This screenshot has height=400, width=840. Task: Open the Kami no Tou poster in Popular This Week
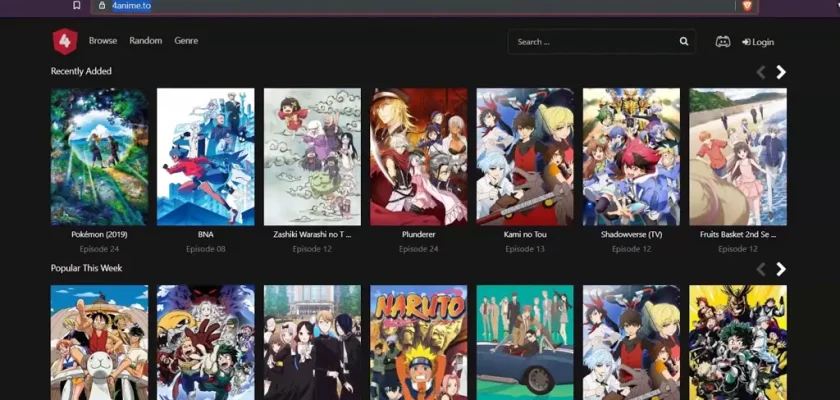click(x=632, y=343)
